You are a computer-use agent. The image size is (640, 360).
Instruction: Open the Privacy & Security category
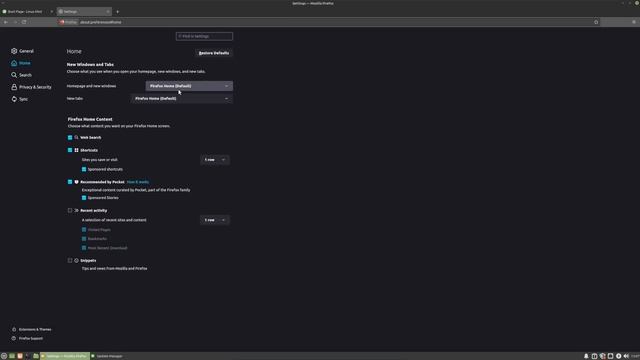(x=31, y=87)
